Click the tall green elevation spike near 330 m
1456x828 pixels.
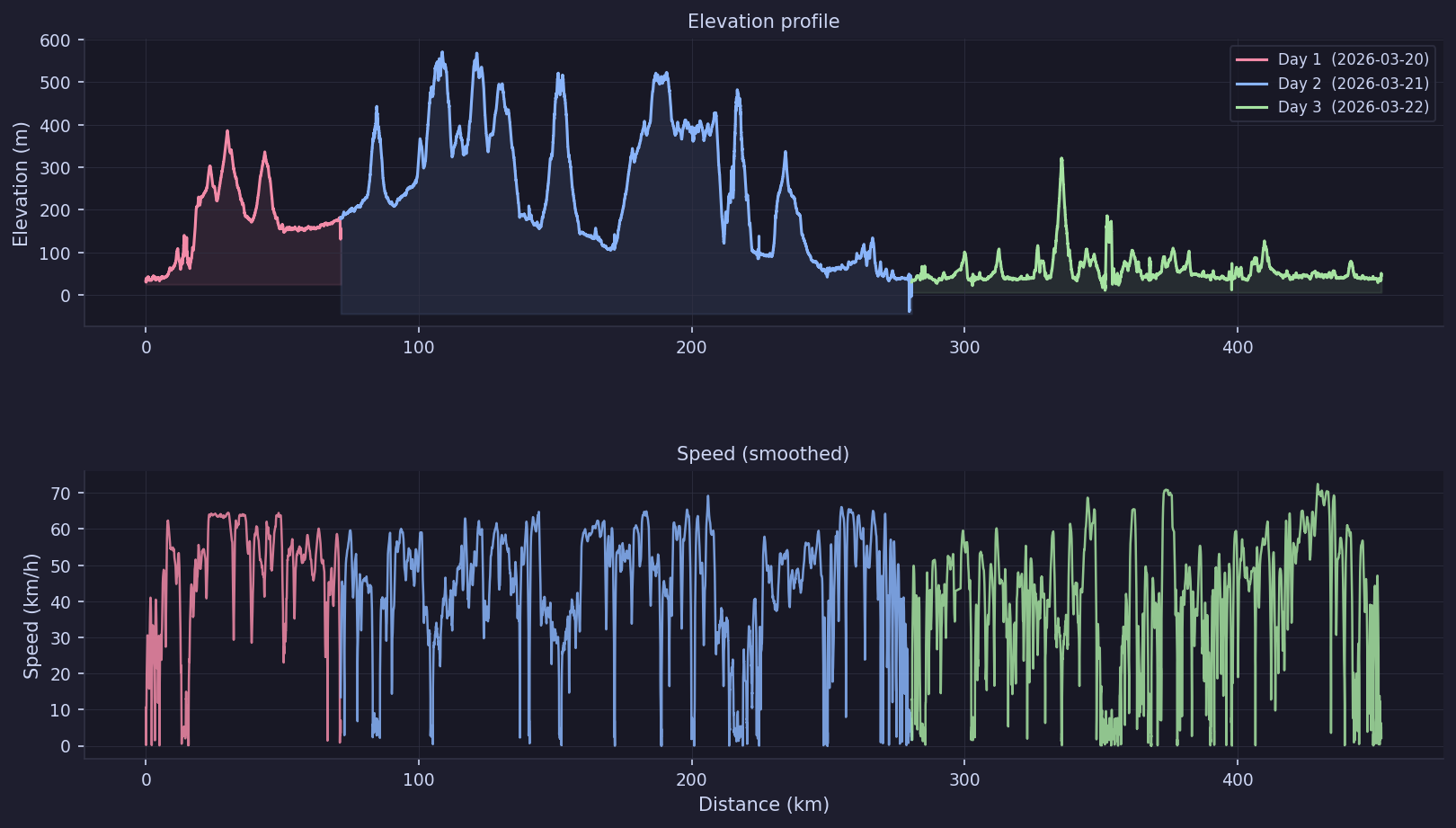(x=1063, y=160)
